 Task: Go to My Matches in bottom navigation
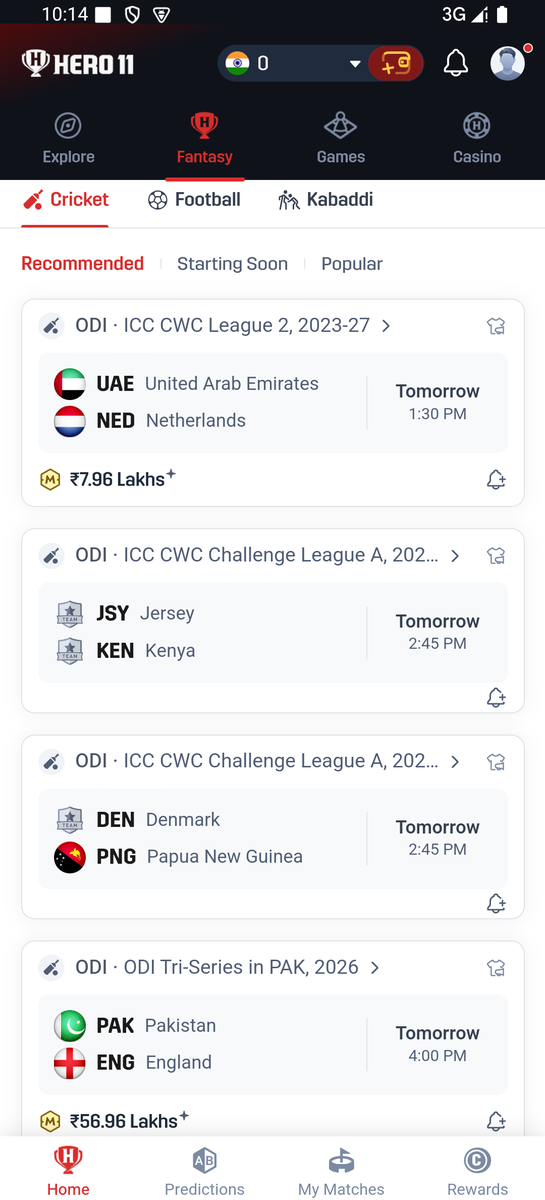(x=341, y=1171)
